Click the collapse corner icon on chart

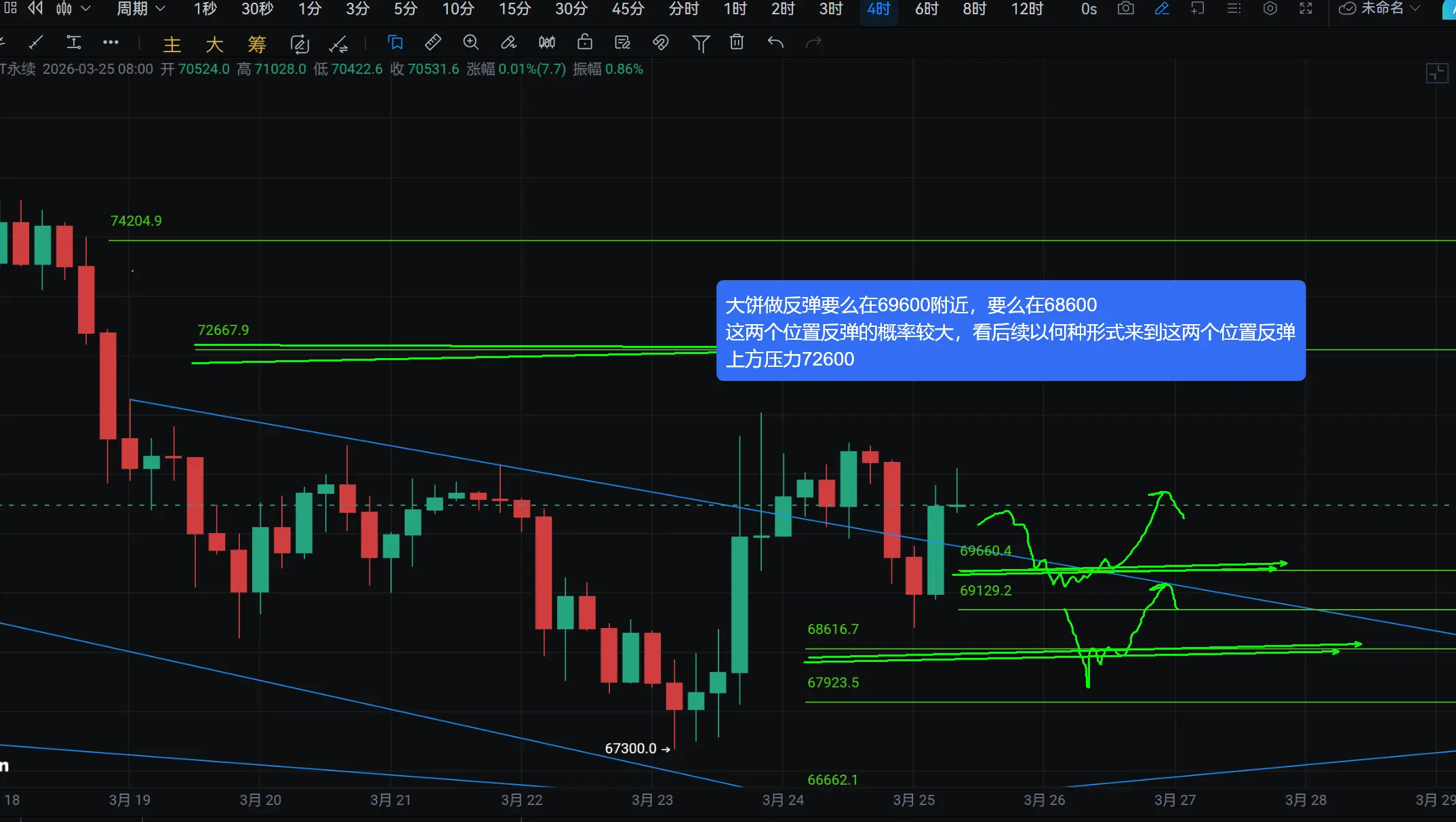pyautogui.click(x=1436, y=73)
